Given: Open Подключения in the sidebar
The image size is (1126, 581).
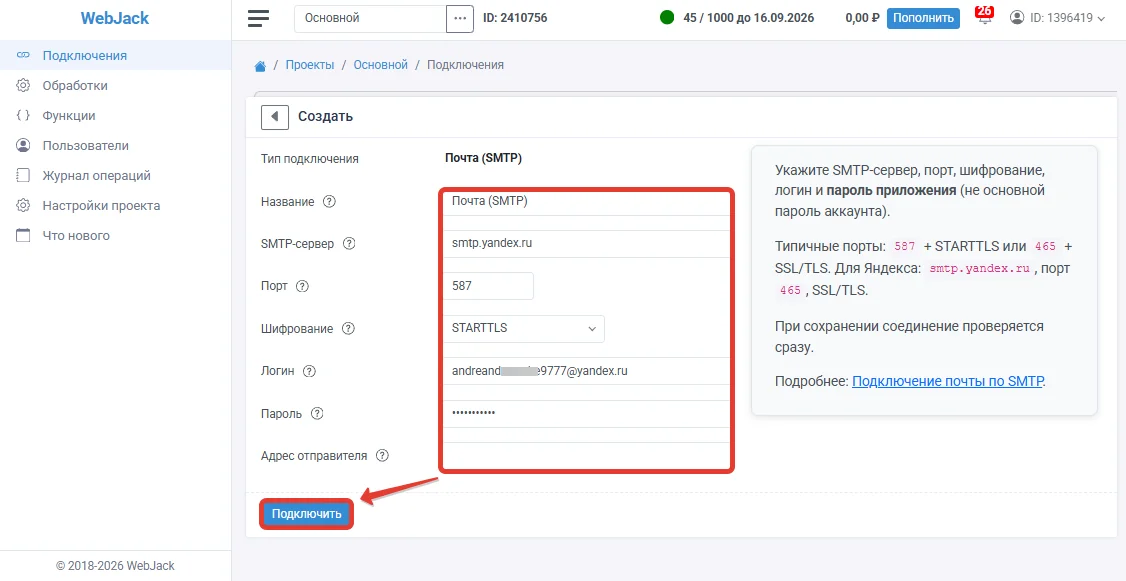Looking at the screenshot, I should [x=116, y=55].
